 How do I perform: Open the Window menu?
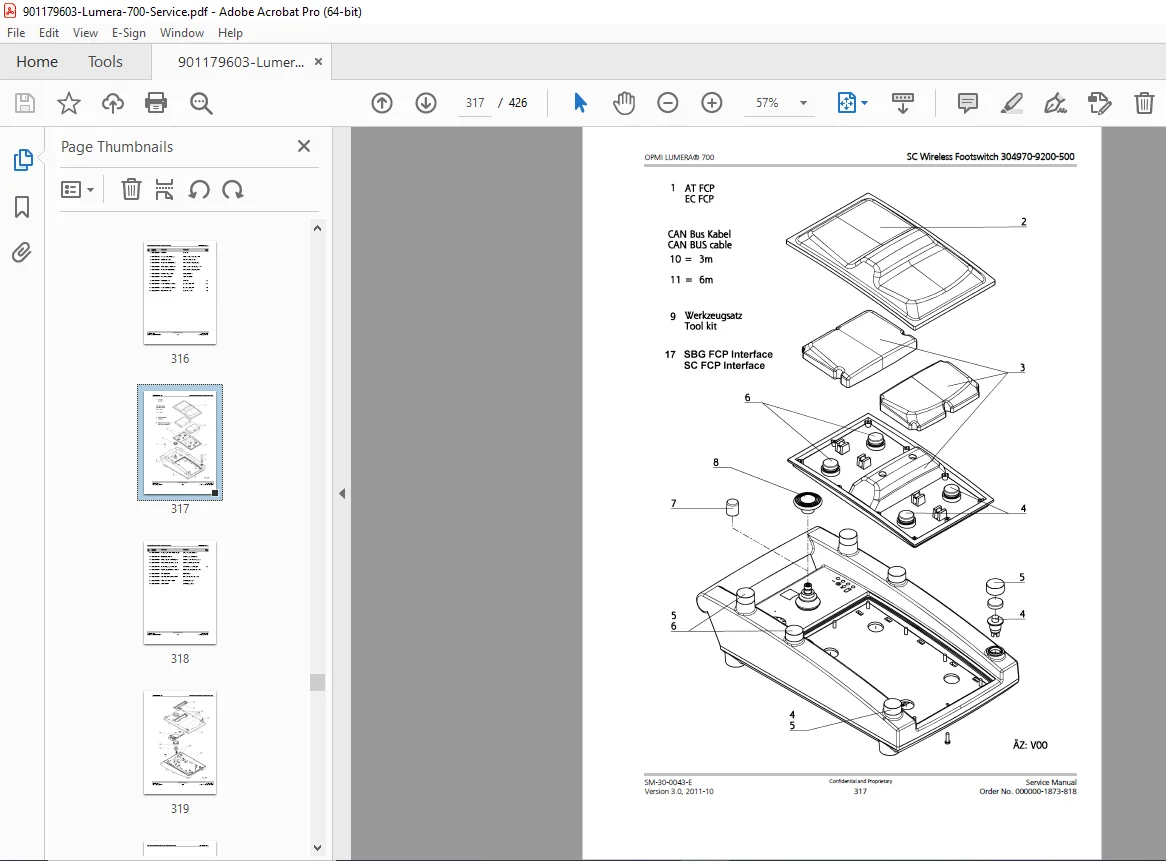pos(181,33)
